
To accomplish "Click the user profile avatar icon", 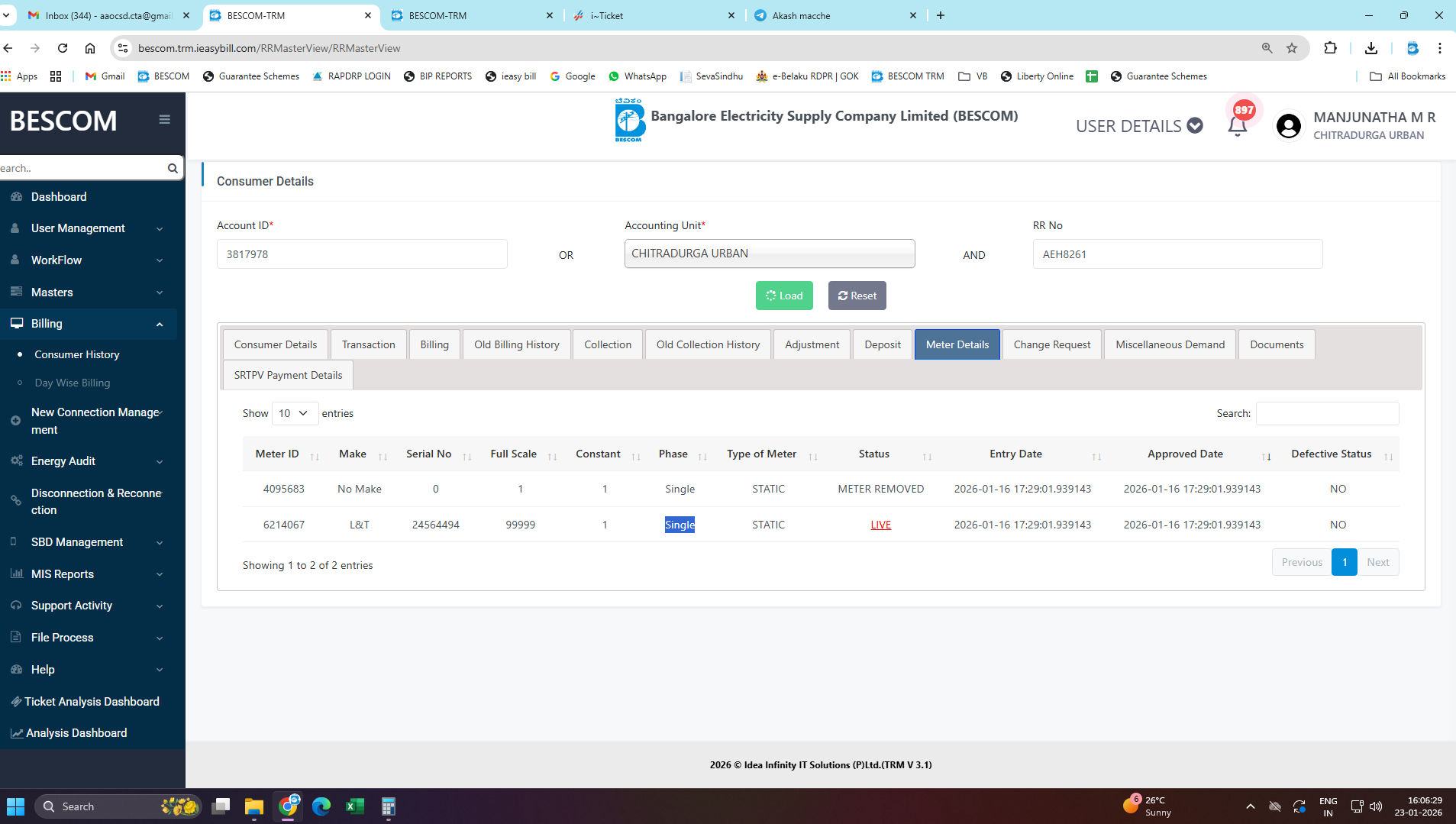I will [1288, 126].
